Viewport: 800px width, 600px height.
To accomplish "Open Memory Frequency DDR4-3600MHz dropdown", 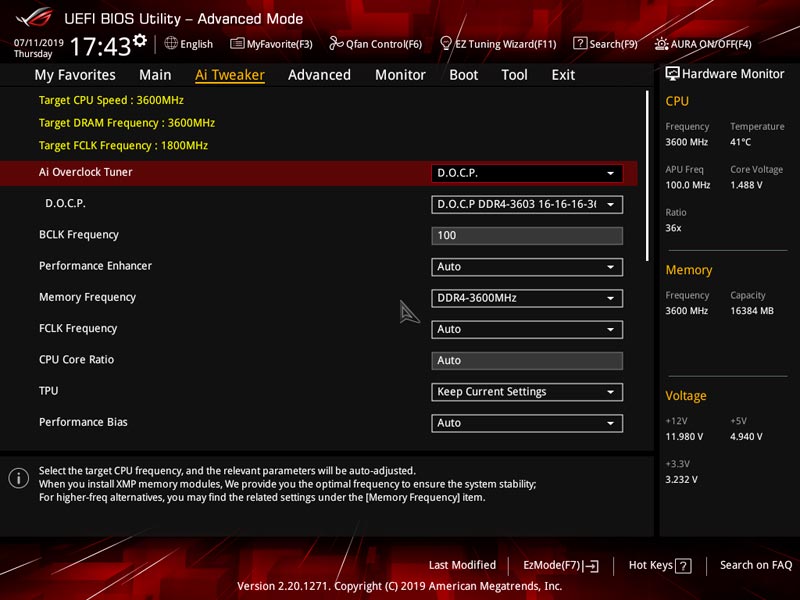I will [x=527, y=298].
